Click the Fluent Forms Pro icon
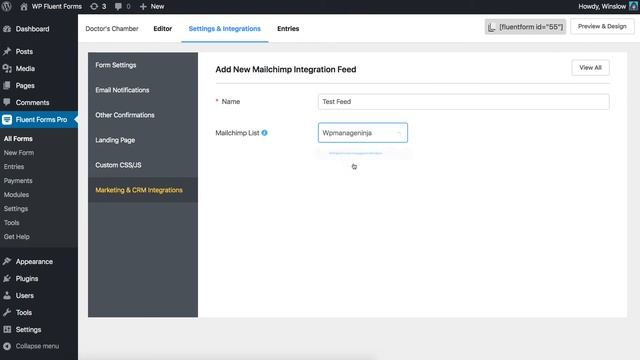The image size is (640, 360). coord(7,120)
